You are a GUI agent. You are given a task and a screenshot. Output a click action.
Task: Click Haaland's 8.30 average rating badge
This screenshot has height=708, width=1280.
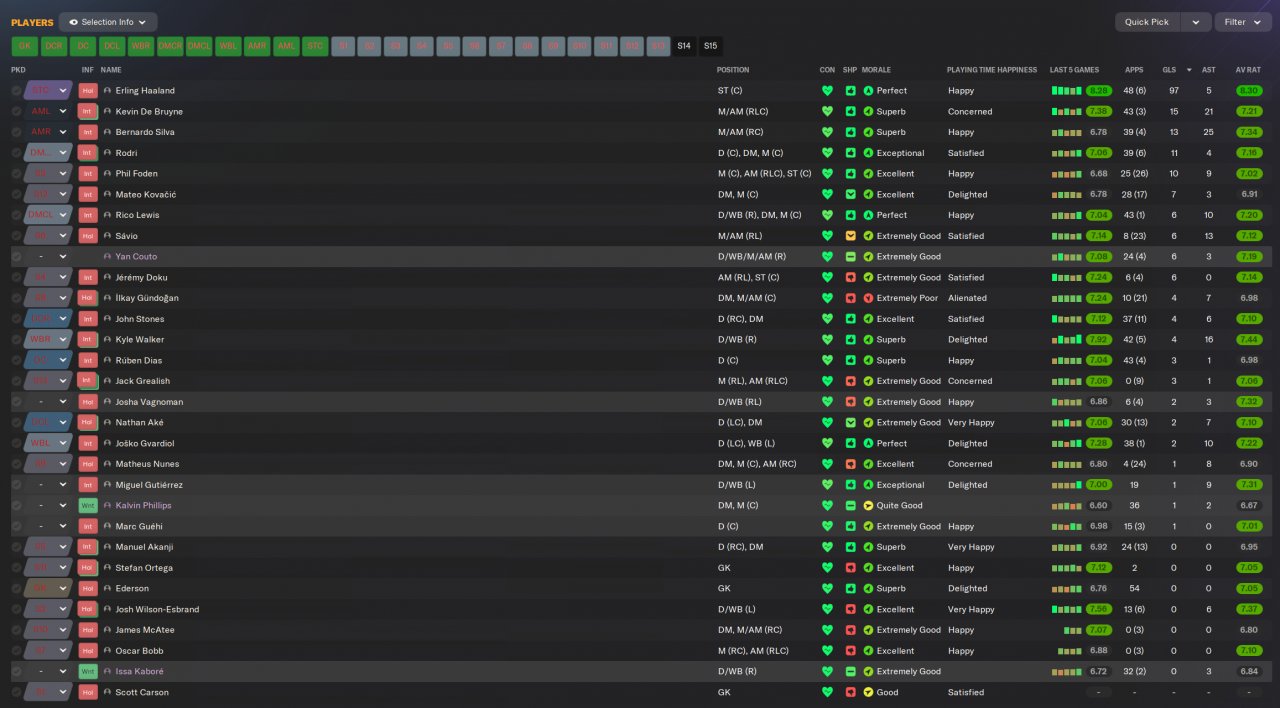tap(1249, 91)
